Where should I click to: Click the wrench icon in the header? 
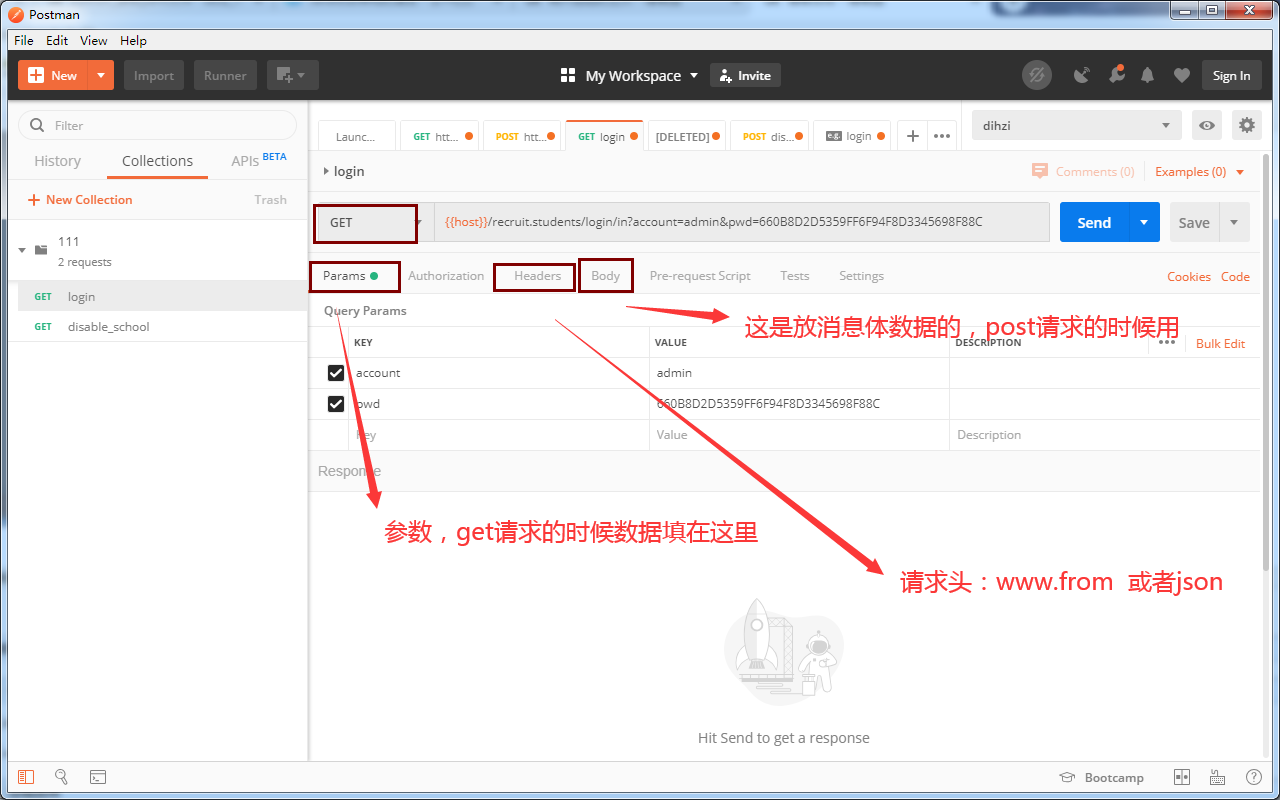pos(1116,75)
